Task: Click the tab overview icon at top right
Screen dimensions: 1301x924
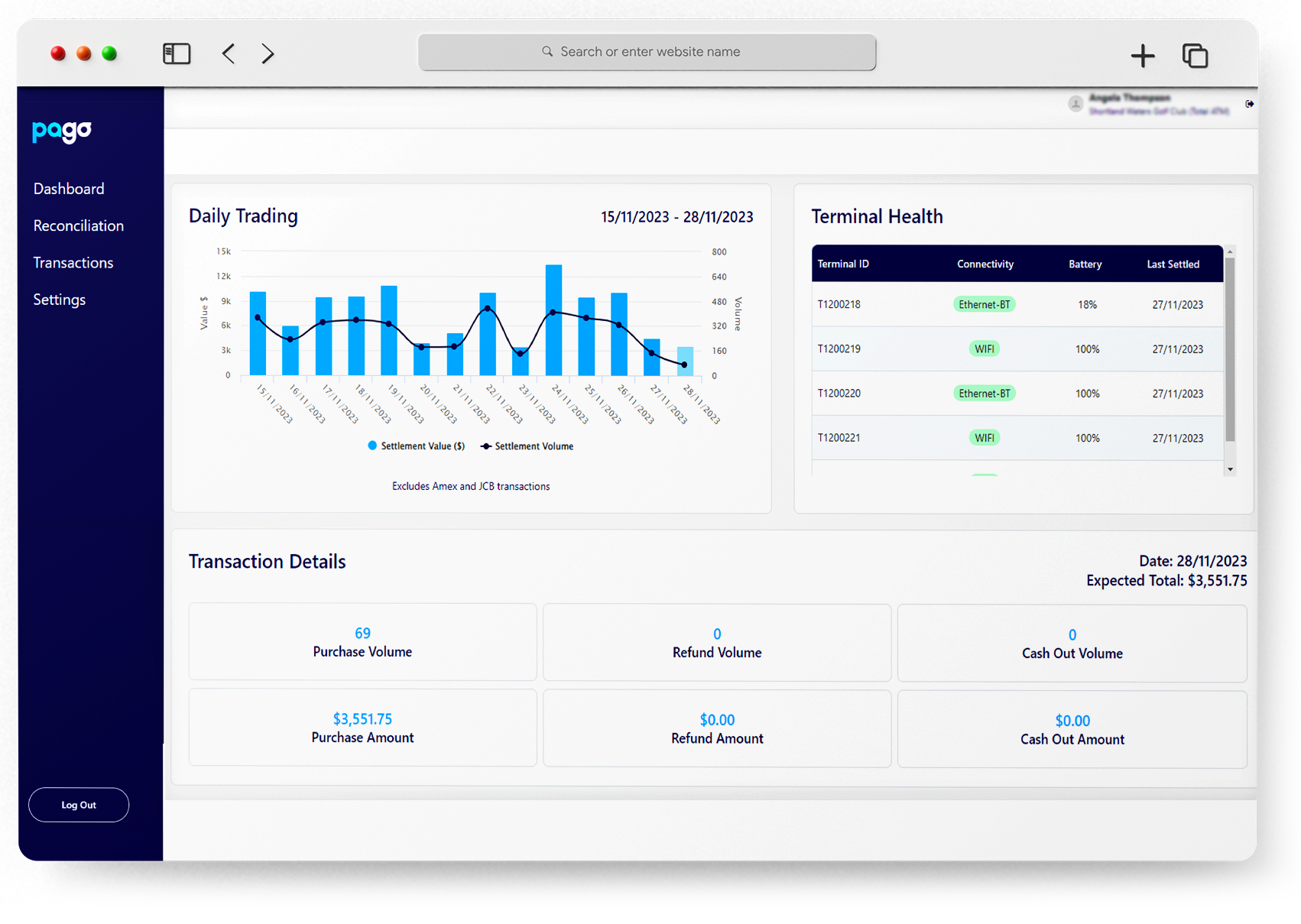Action: coord(1194,55)
